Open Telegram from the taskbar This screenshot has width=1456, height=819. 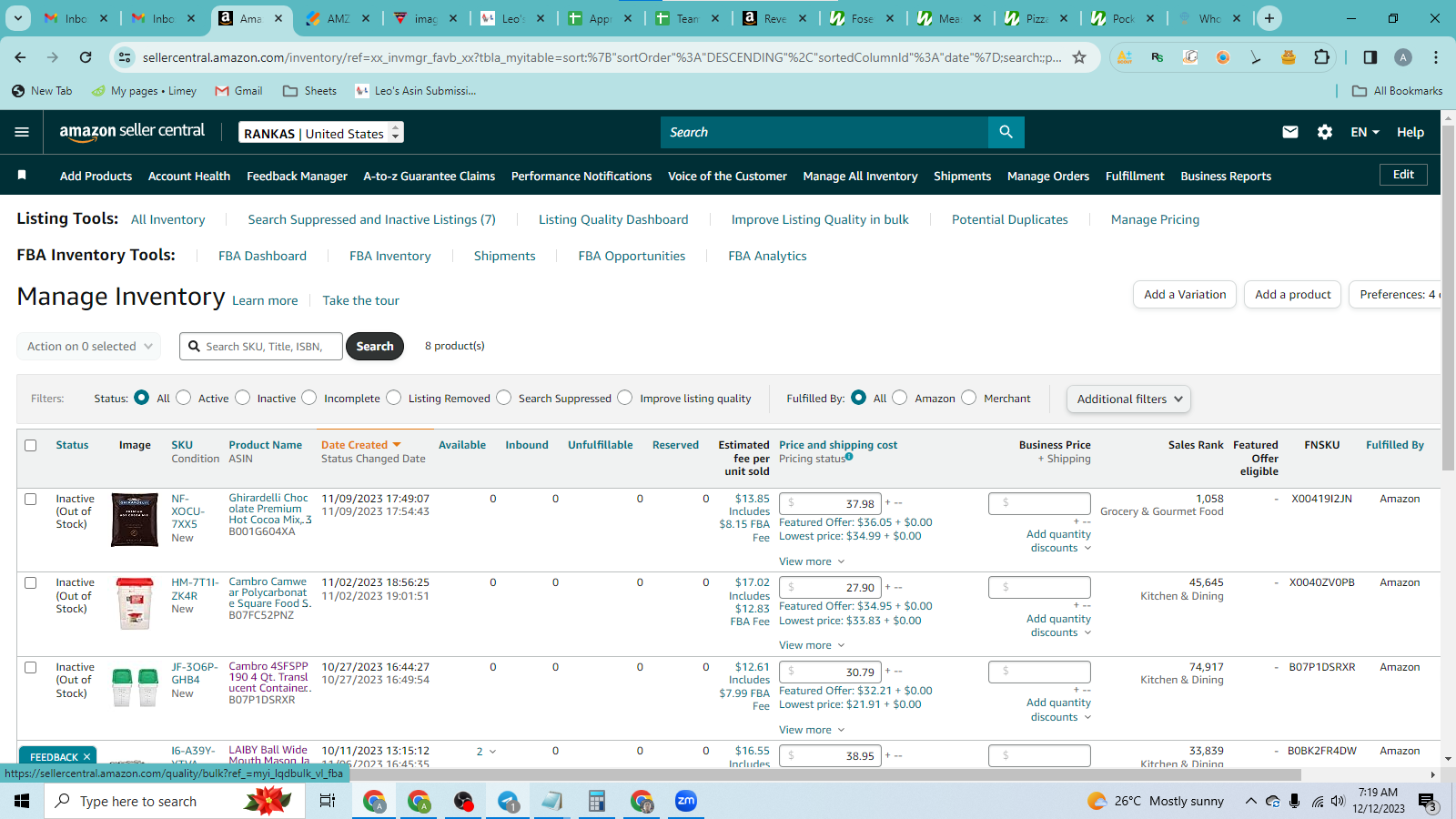coord(509,801)
